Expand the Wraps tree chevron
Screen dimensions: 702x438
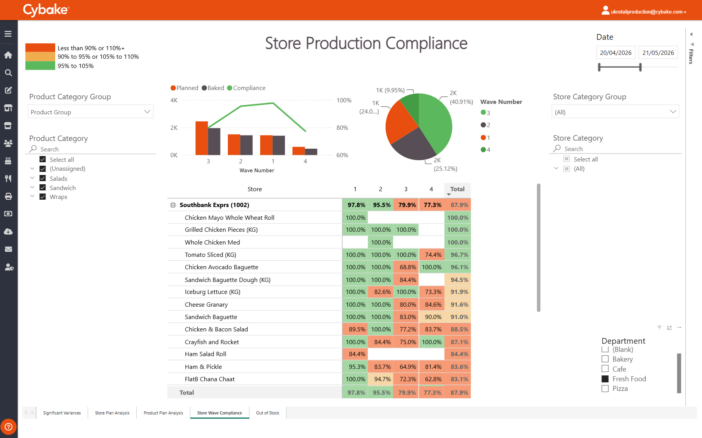(32, 197)
